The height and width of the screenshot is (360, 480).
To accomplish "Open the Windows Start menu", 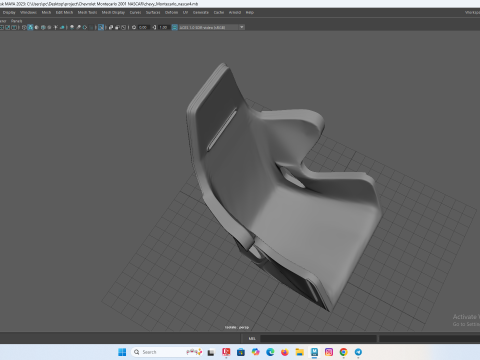I will [x=122, y=352].
